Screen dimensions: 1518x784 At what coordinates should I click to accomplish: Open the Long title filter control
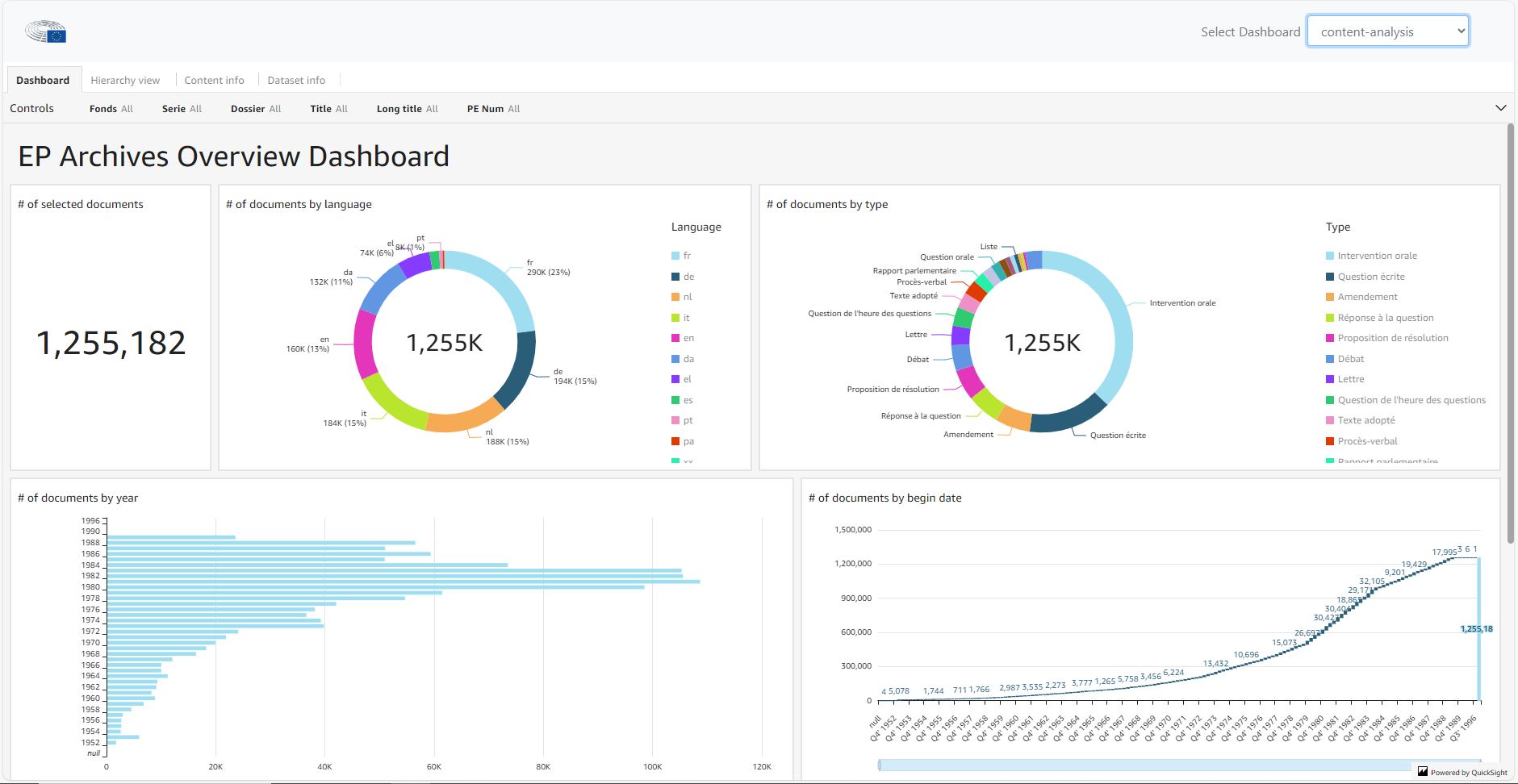[407, 109]
